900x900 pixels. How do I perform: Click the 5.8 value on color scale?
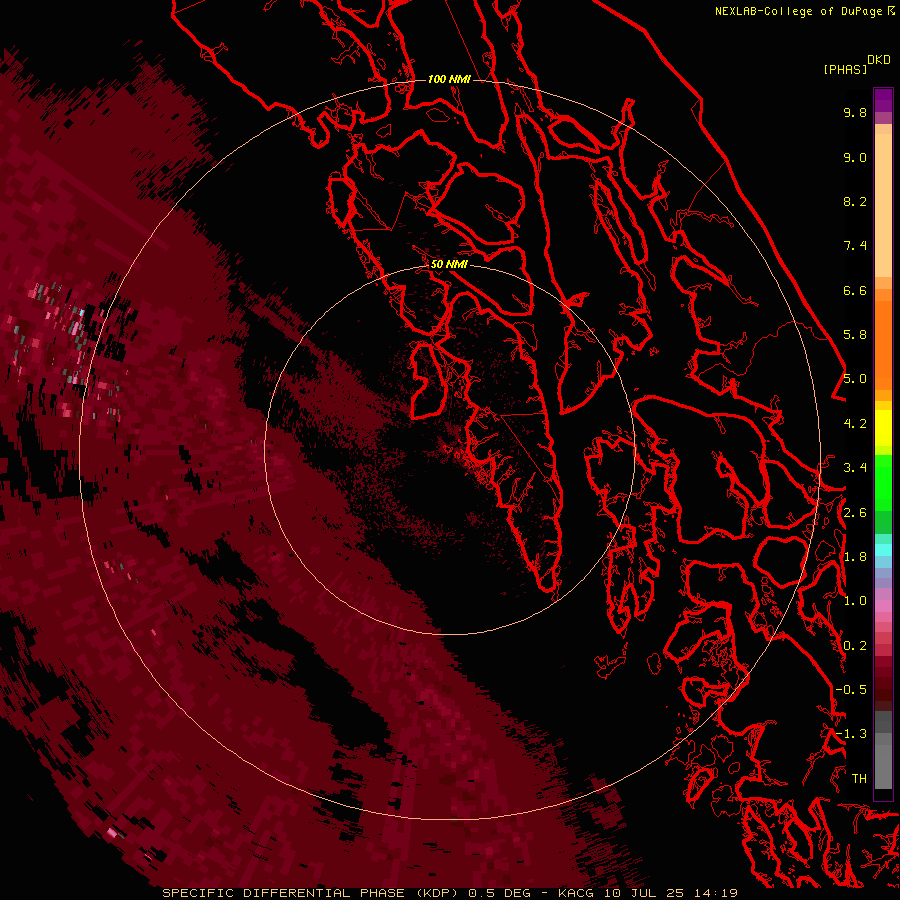coord(855,335)
